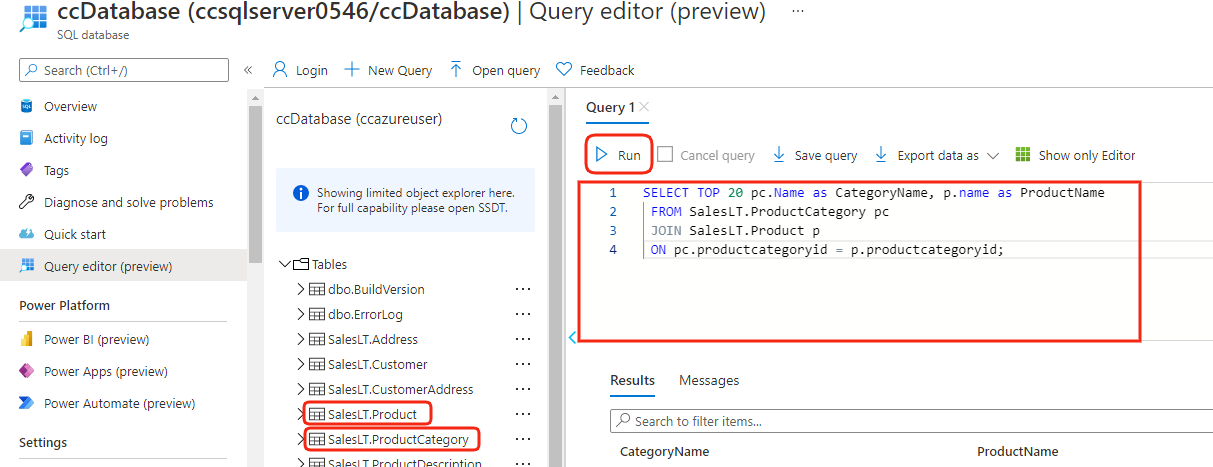Screen dimensions: 1213x467
Task: Click the Run play icon
Action: point(602,155)
